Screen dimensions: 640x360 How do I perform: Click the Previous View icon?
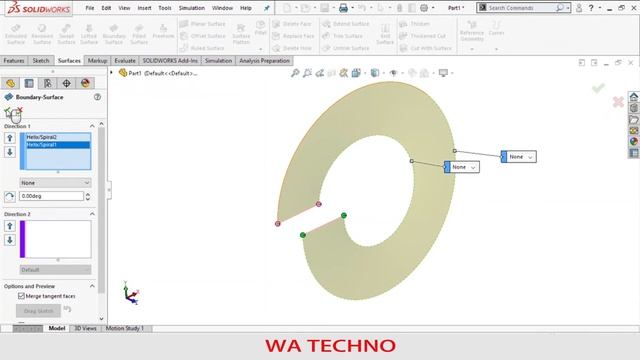[320, 73]
